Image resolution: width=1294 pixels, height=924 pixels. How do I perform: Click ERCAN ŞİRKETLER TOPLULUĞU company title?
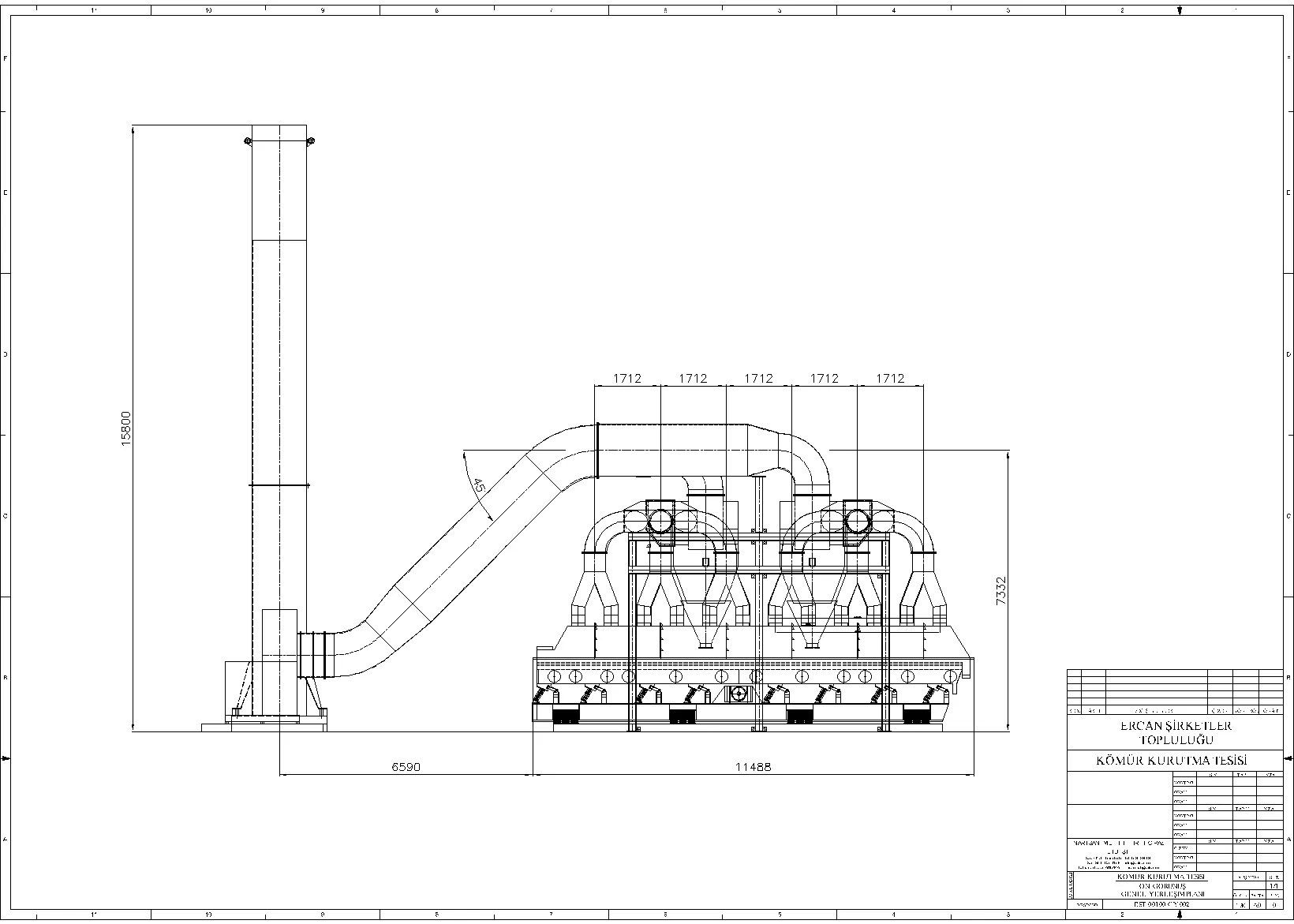pyautogui.click(x=1175, y=732)
